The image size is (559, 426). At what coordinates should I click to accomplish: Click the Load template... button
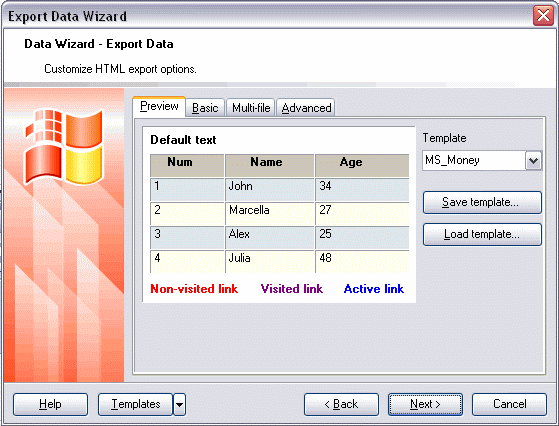482,234
